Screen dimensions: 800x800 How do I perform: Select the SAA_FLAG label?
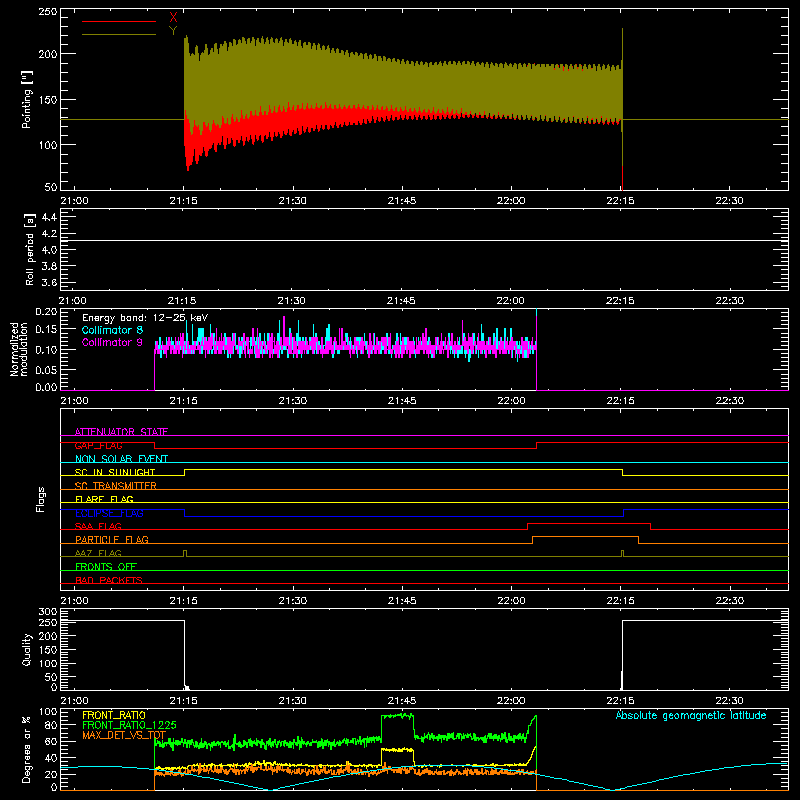(98, 526)
